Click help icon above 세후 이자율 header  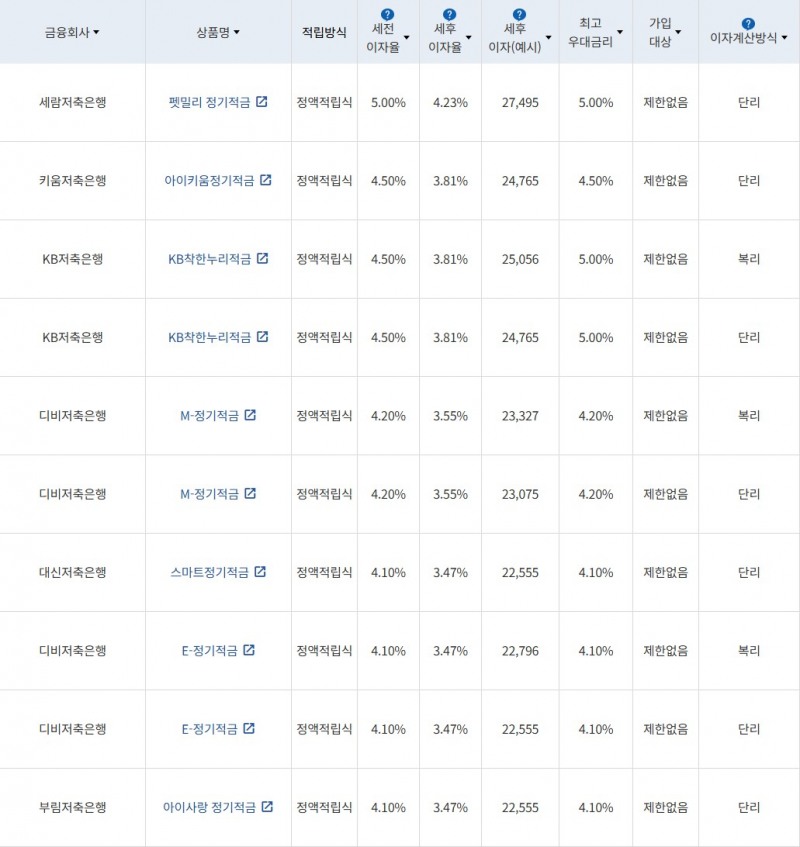(x=449, y=15)
